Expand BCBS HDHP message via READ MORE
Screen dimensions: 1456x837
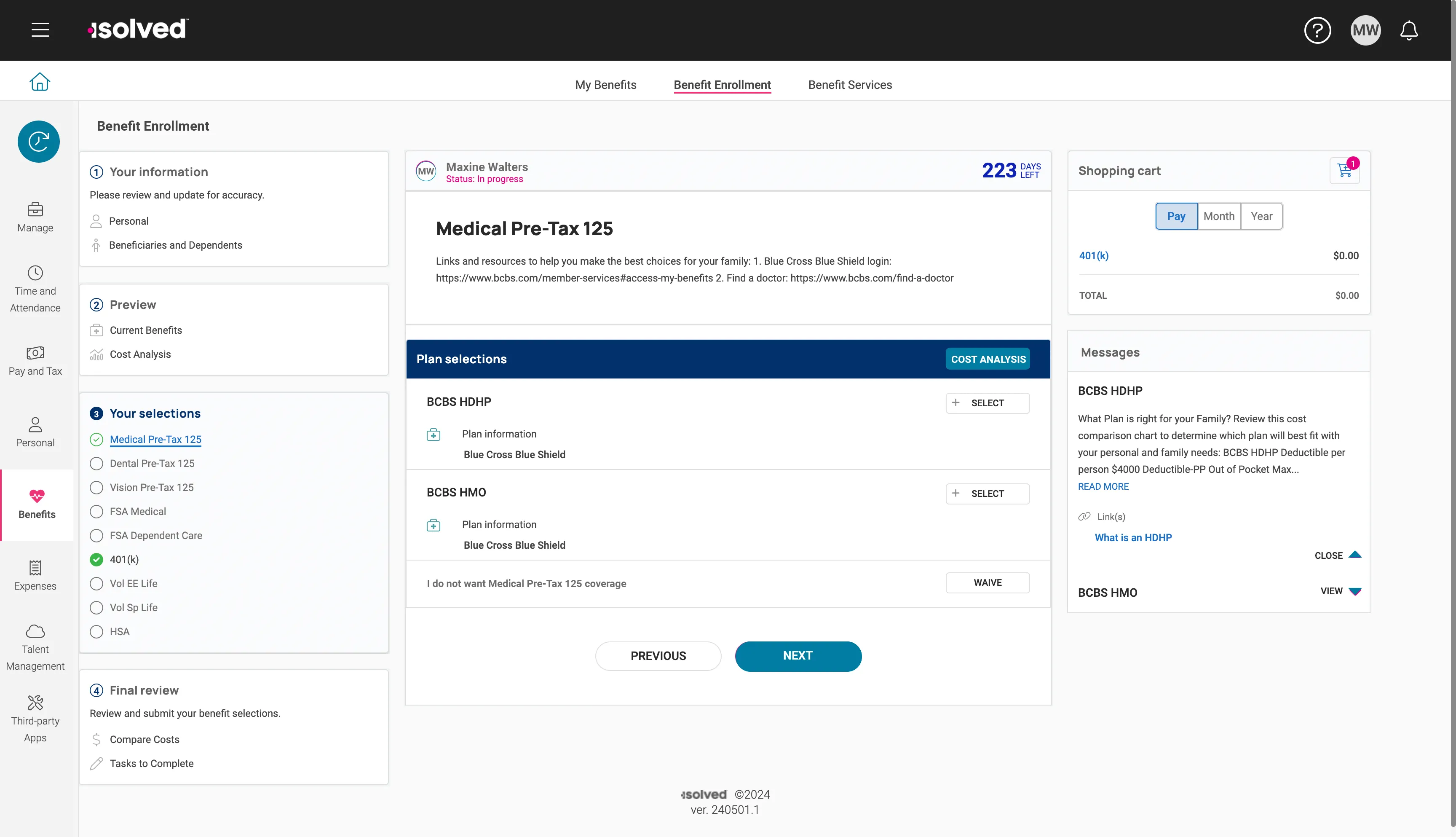(x=1103, y=486)
